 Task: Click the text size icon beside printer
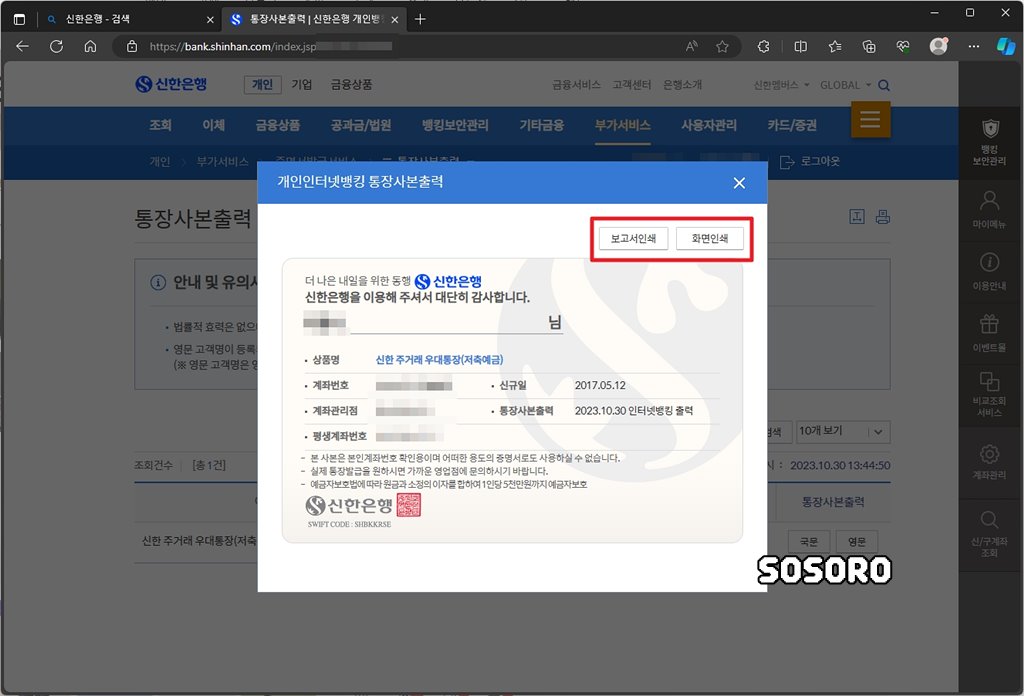tap(857, 217)
